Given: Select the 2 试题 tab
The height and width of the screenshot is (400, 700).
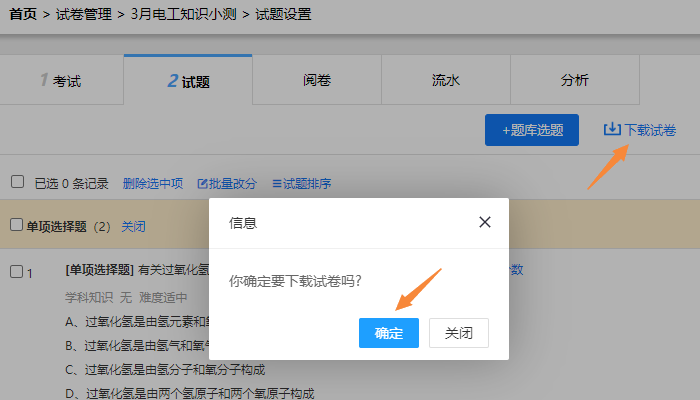Looking at the screenshot, I should pyautogui.click(x=188, y=80).
